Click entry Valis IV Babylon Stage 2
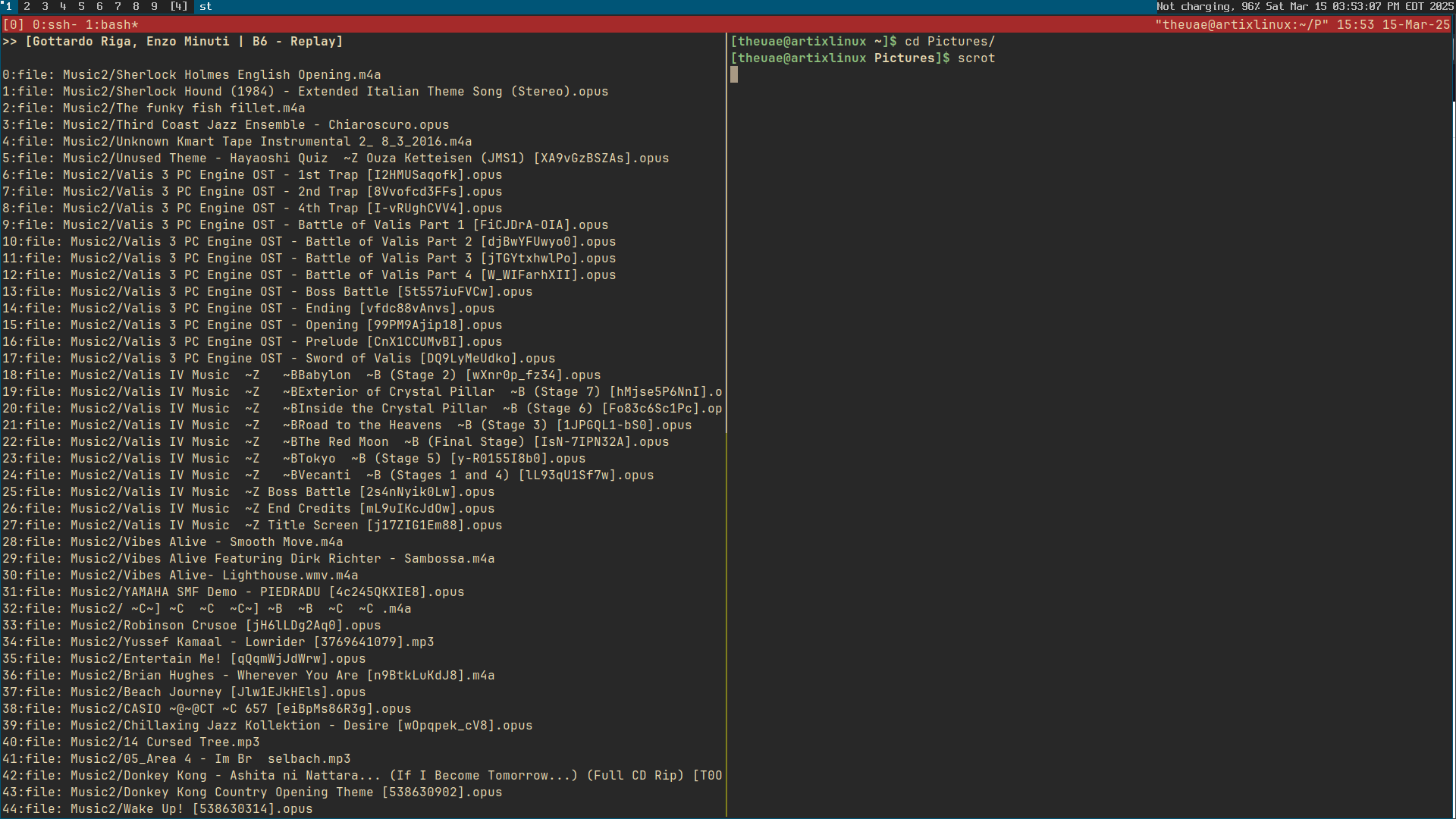 click(302, 375)
